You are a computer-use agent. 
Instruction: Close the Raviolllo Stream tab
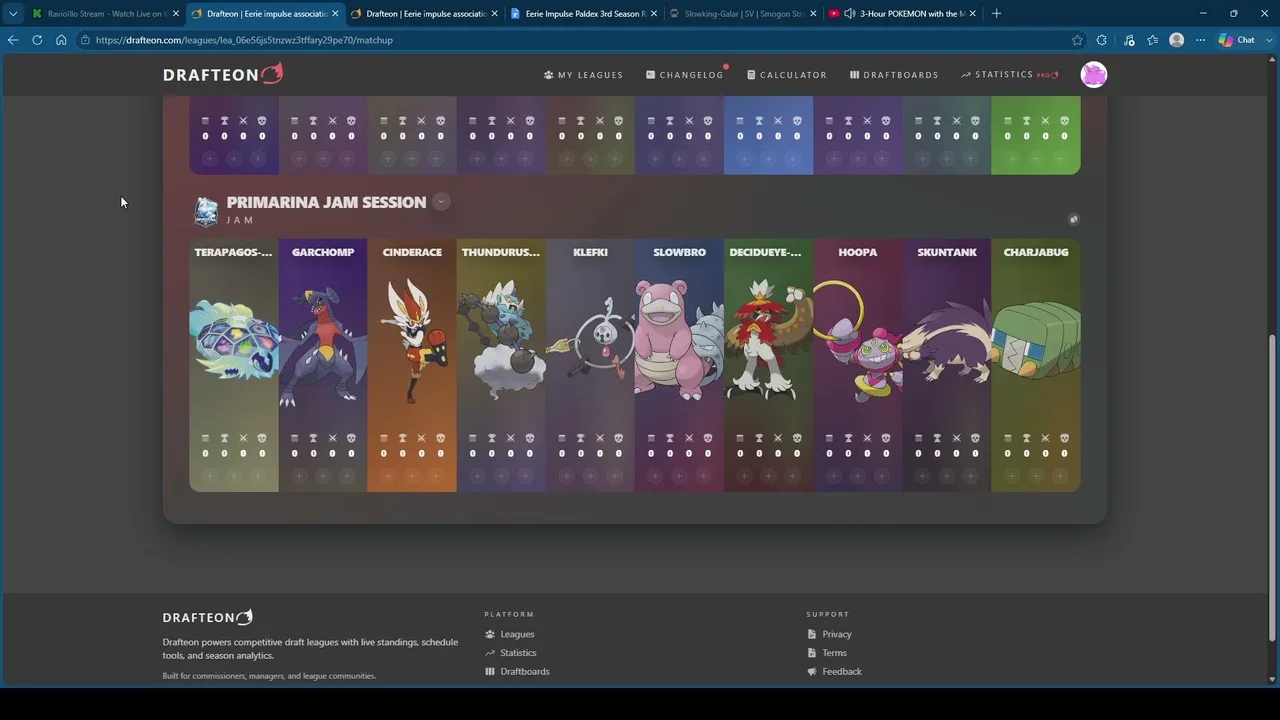176,13
